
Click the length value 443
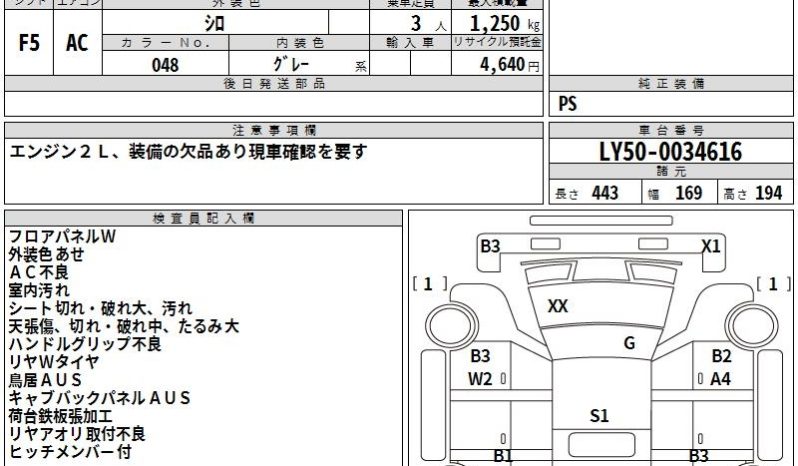tap(605, 193)
